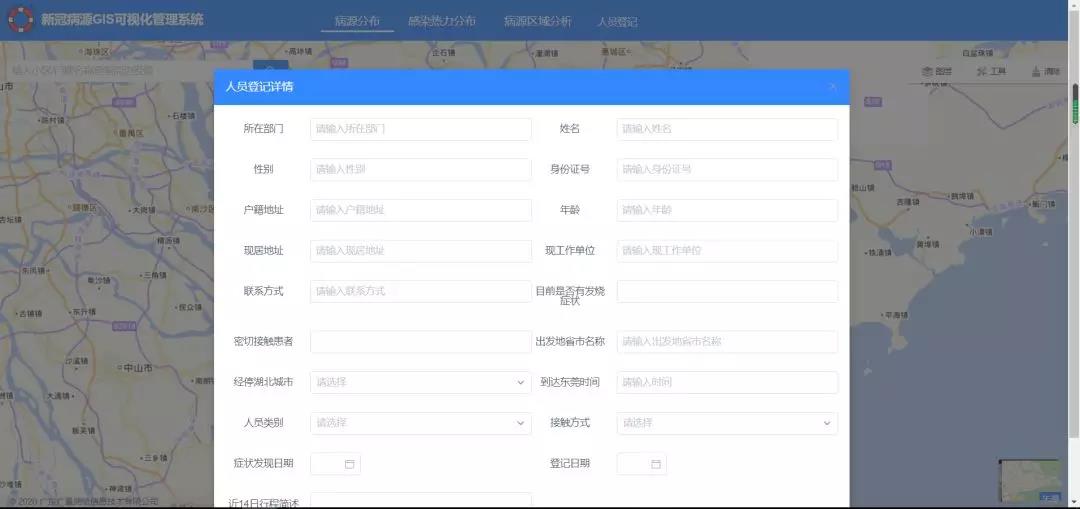Open calendar icon for 登记日期
The height and width of the screenshot is (509, 1080).
tap(656, 464)
